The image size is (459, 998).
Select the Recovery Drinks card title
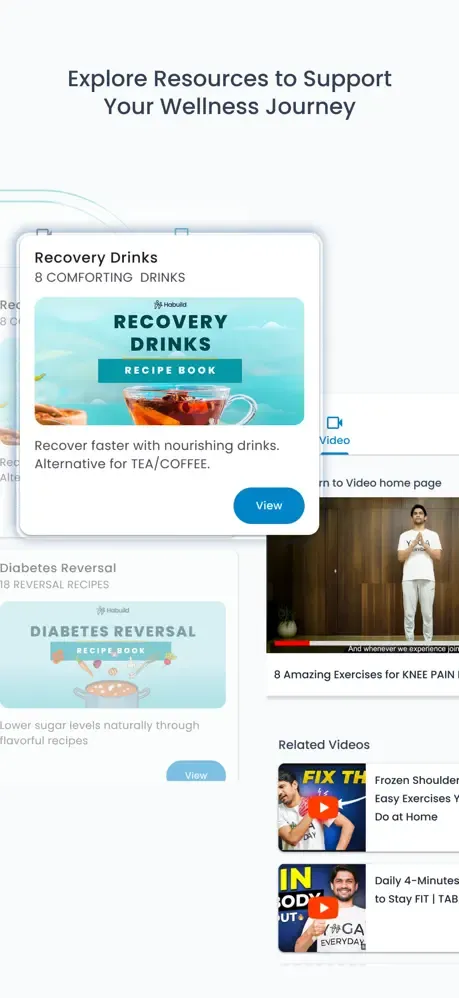coord(96,258)
